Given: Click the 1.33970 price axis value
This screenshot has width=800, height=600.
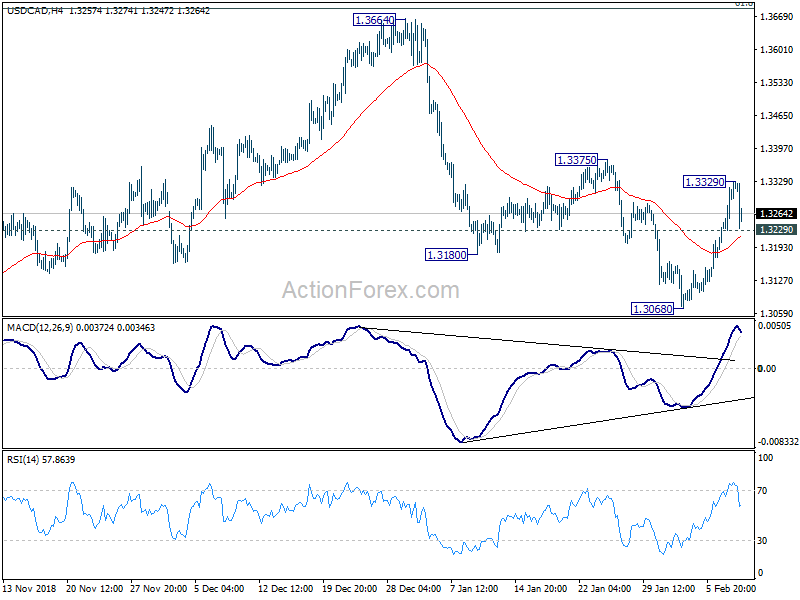Looking at the screenshot, I should [x=777, y=148].
